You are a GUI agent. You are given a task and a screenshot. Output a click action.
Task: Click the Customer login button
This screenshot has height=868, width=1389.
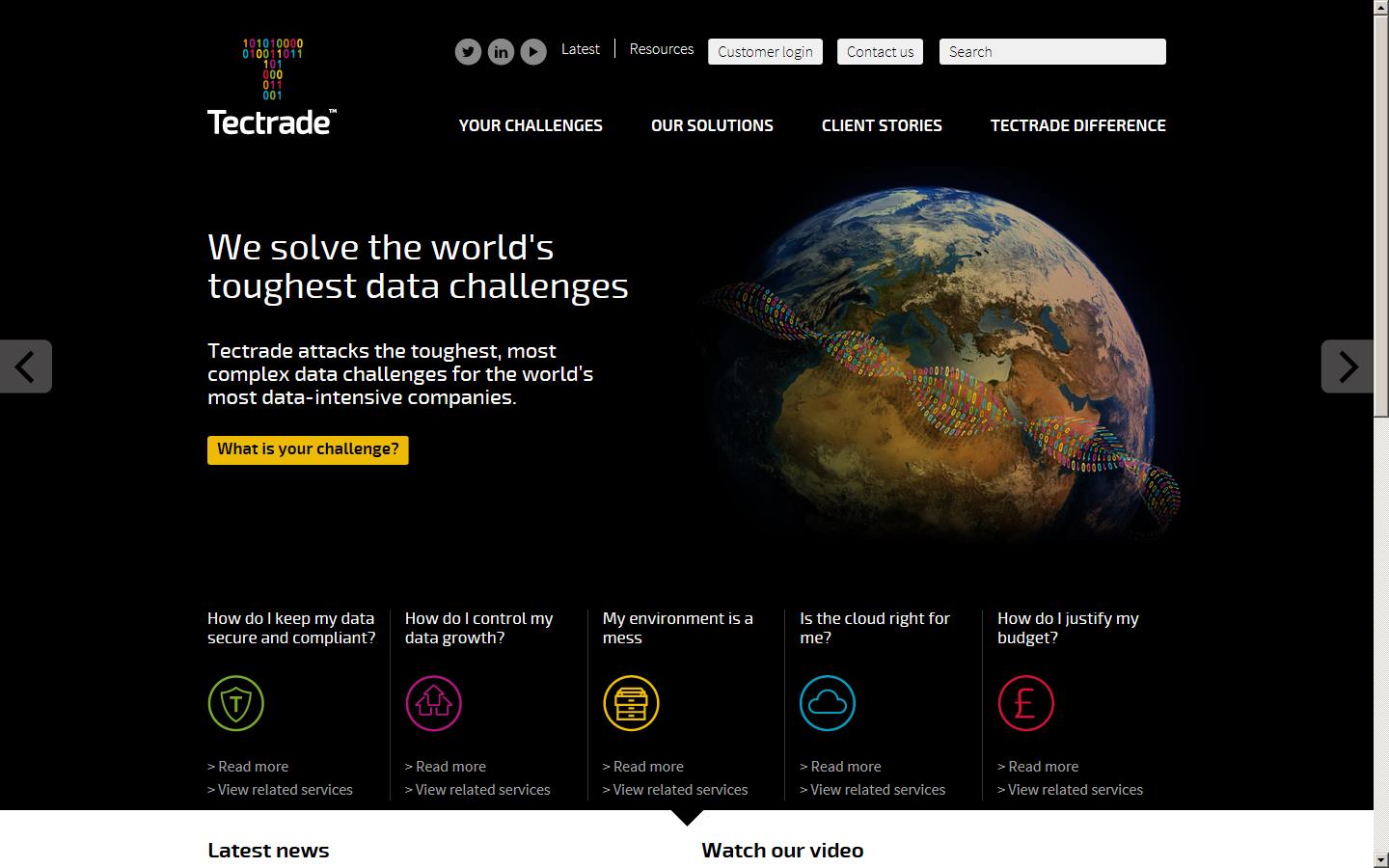(x=765, y=52)
